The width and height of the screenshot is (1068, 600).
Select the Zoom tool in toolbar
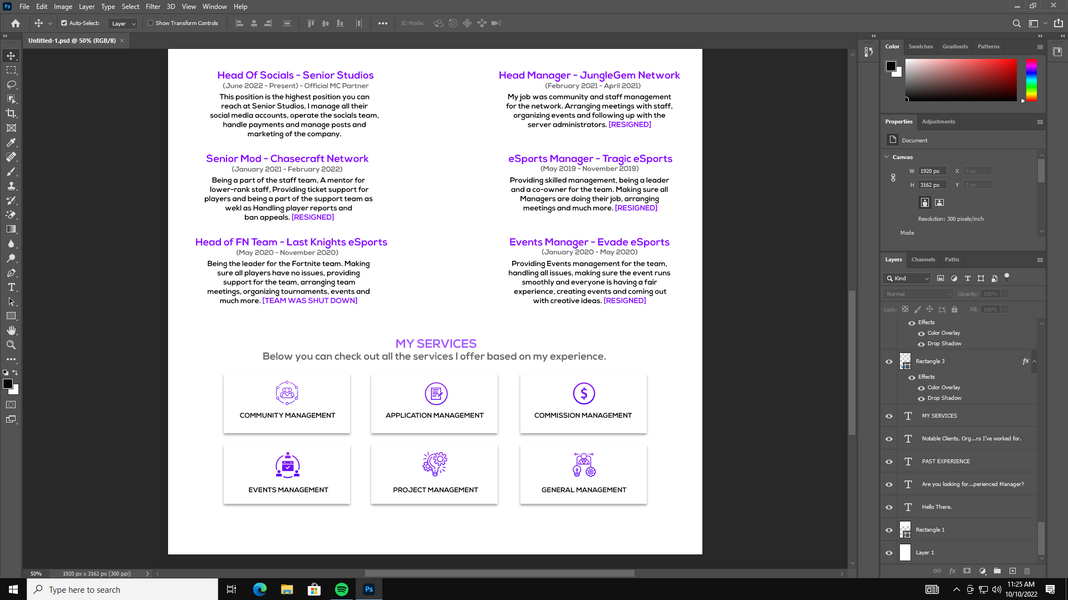click(x=11, y=345)
